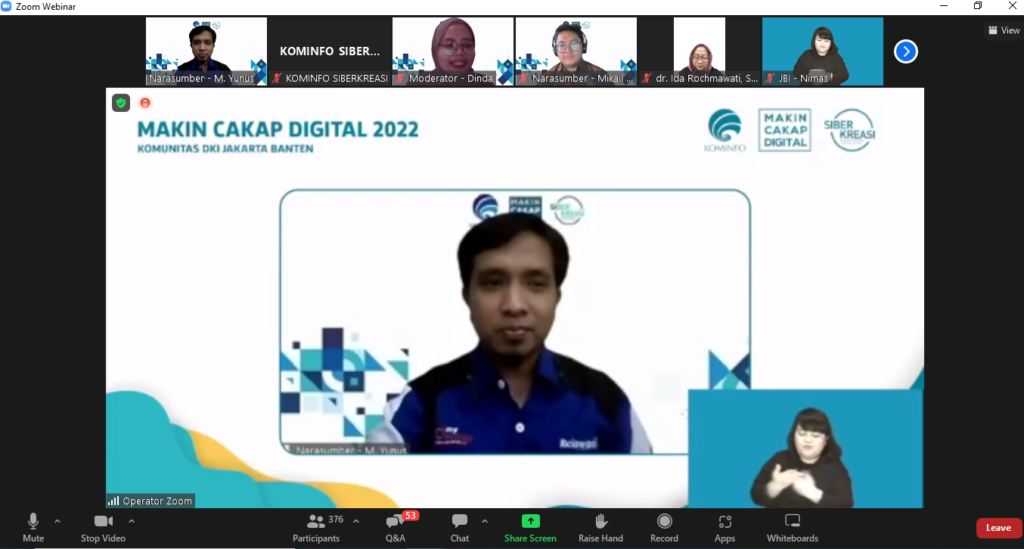Viewport: 1024px width, 549px height.
Task: Expand audio options arrow beside Mute
Action: pos(57,521)
